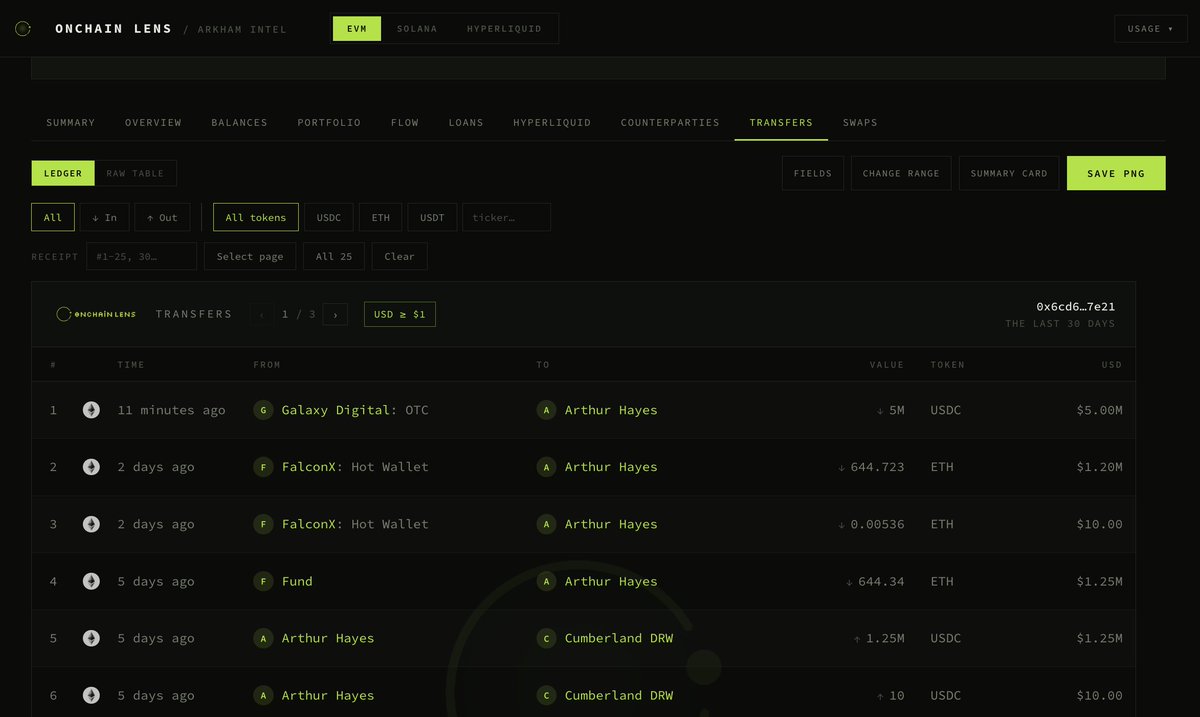1200x717 pixels.
Task: Open the Usage dropdown menu
Action: pos(1151,29)
